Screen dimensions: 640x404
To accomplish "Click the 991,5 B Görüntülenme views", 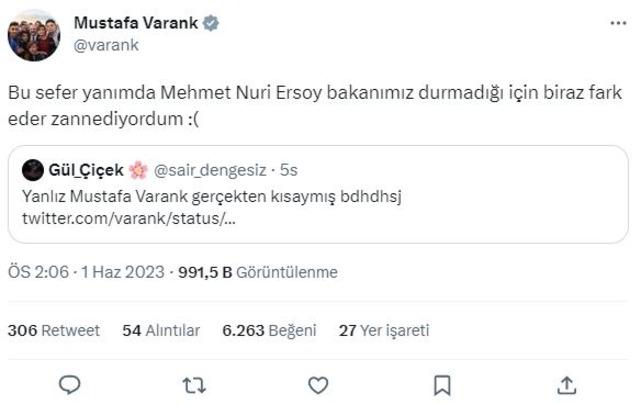I will pos(258,272).
